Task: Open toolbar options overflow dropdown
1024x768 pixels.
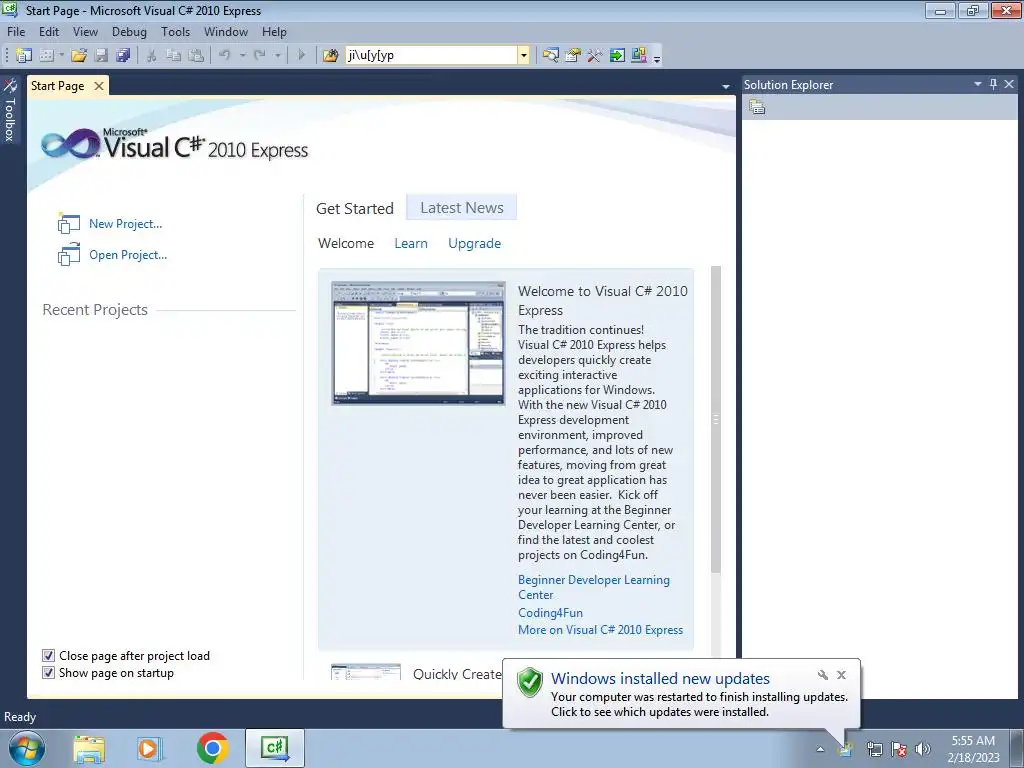Action: (657, 58)
